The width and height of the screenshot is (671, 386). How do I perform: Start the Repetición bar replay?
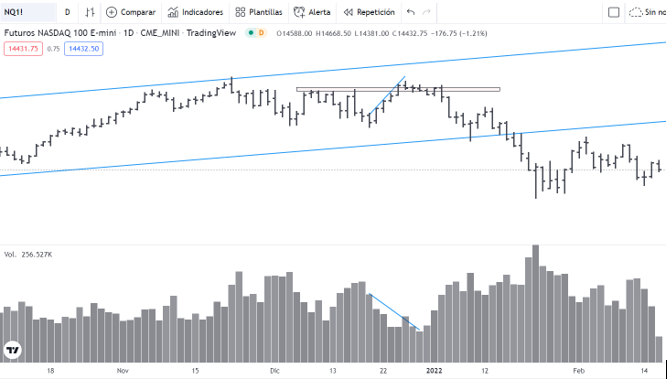click(x=369, y=12)
